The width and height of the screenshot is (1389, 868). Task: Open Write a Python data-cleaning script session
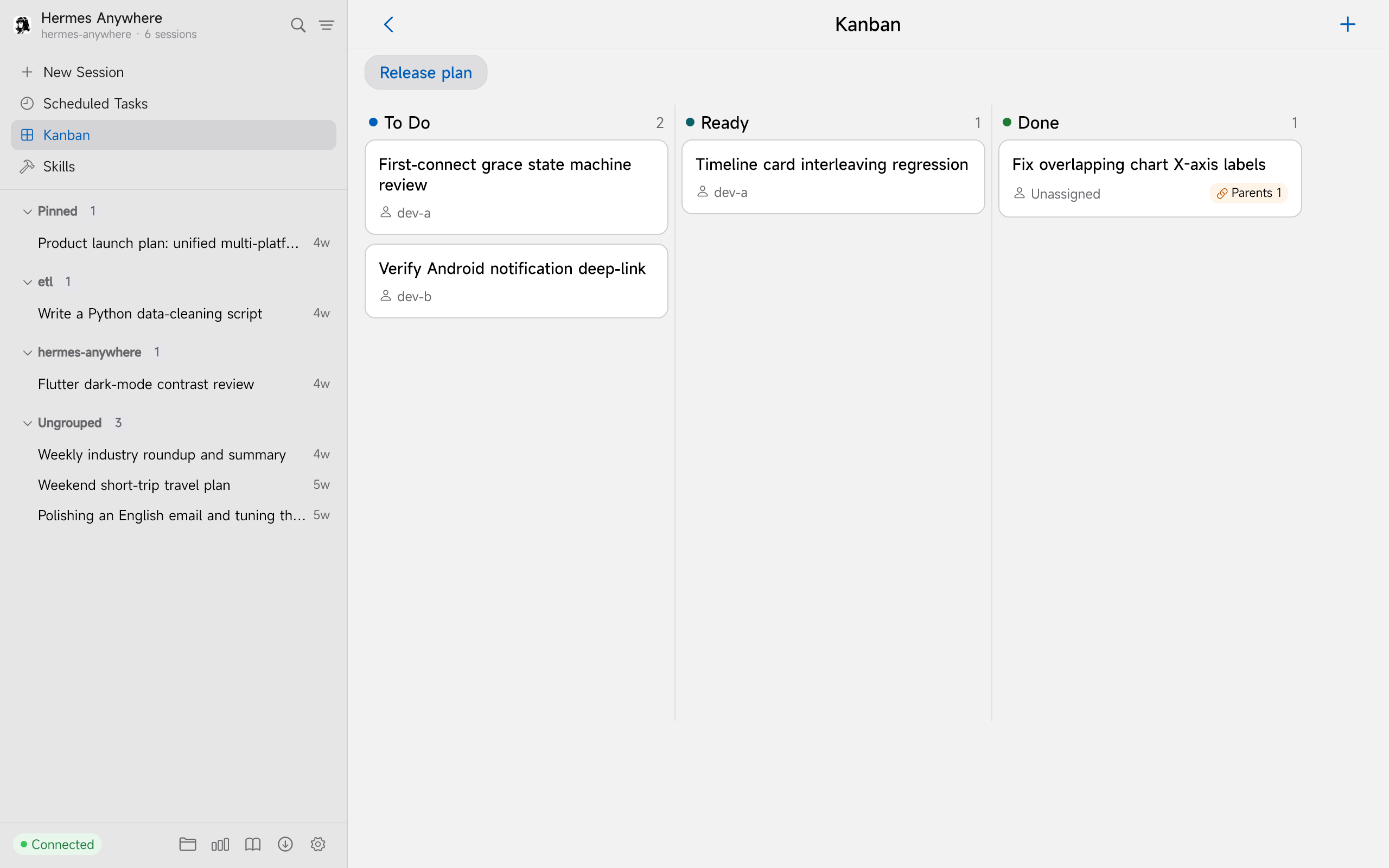(173, 314)
